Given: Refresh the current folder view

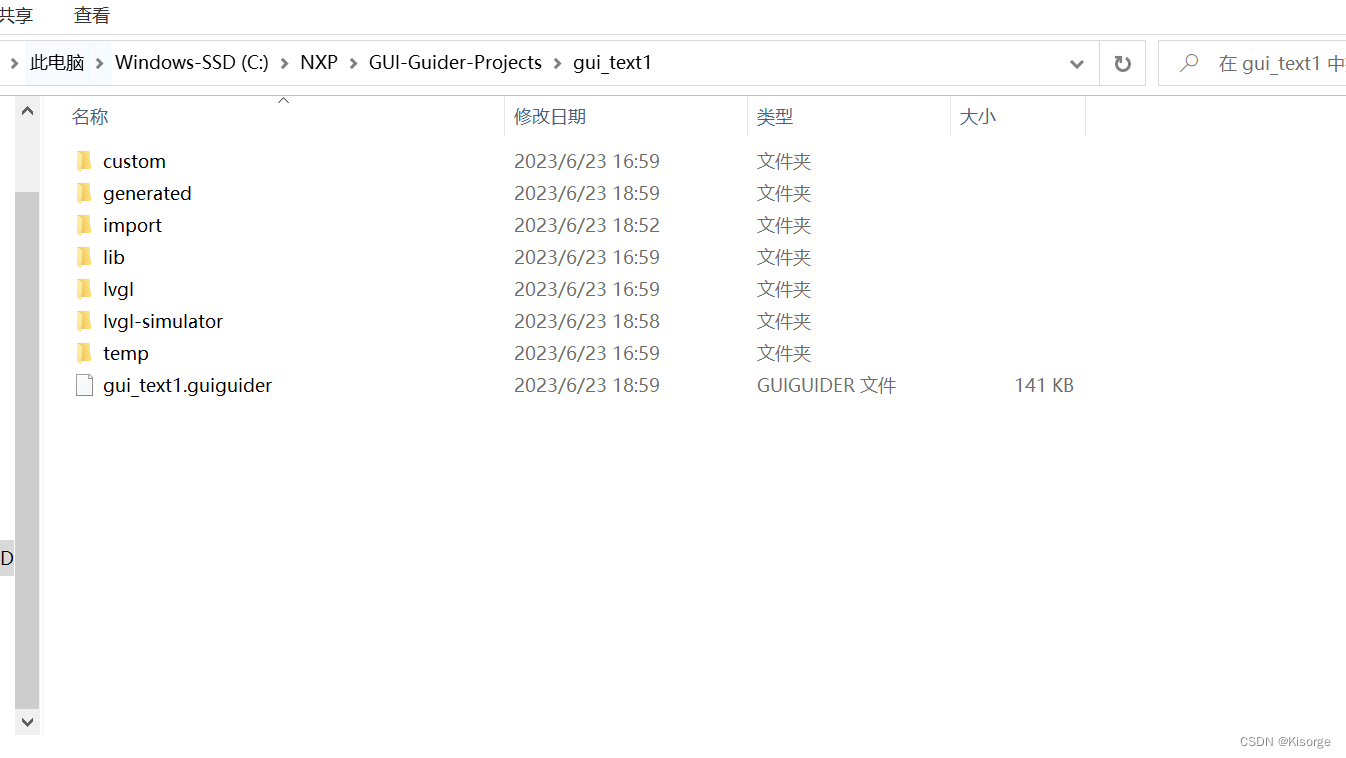Looking at the screenshot, I should tap(1122, 63).
